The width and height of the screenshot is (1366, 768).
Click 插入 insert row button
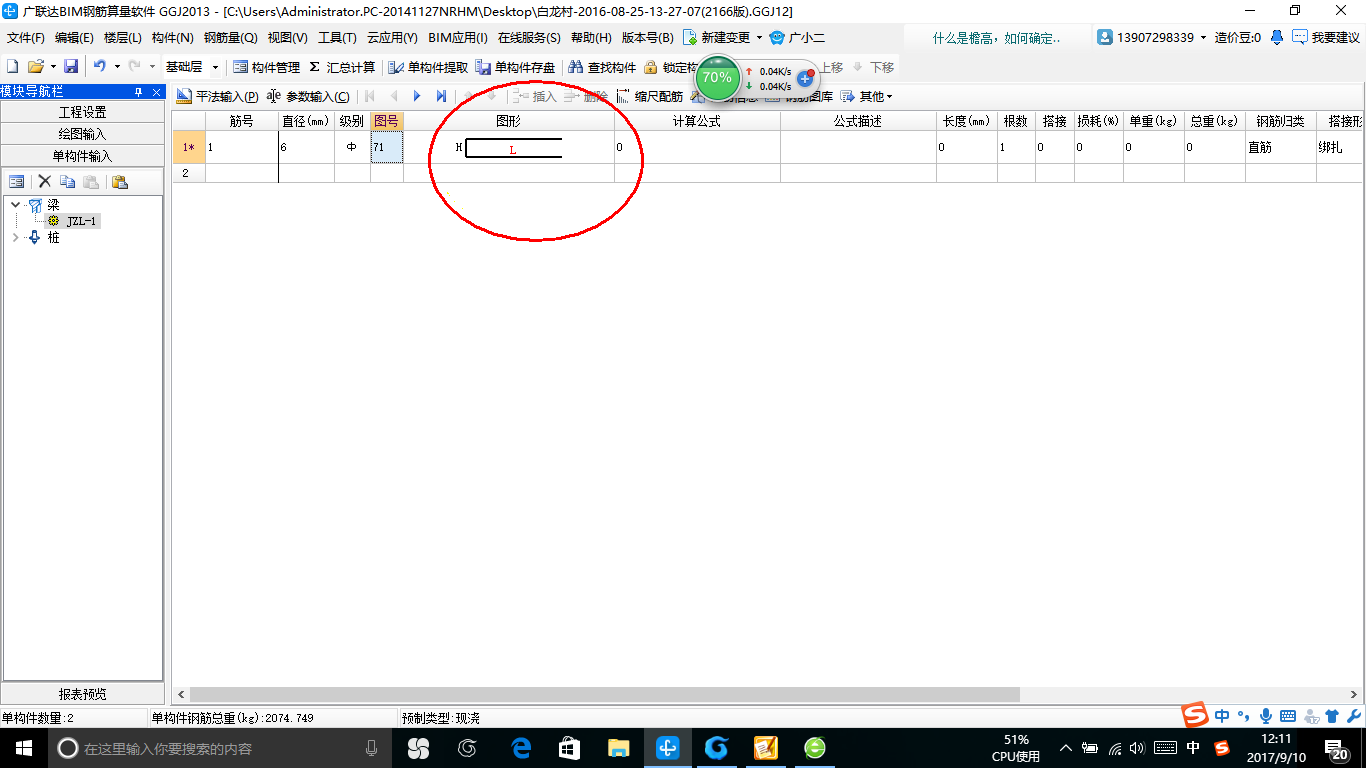pos(534,96)
